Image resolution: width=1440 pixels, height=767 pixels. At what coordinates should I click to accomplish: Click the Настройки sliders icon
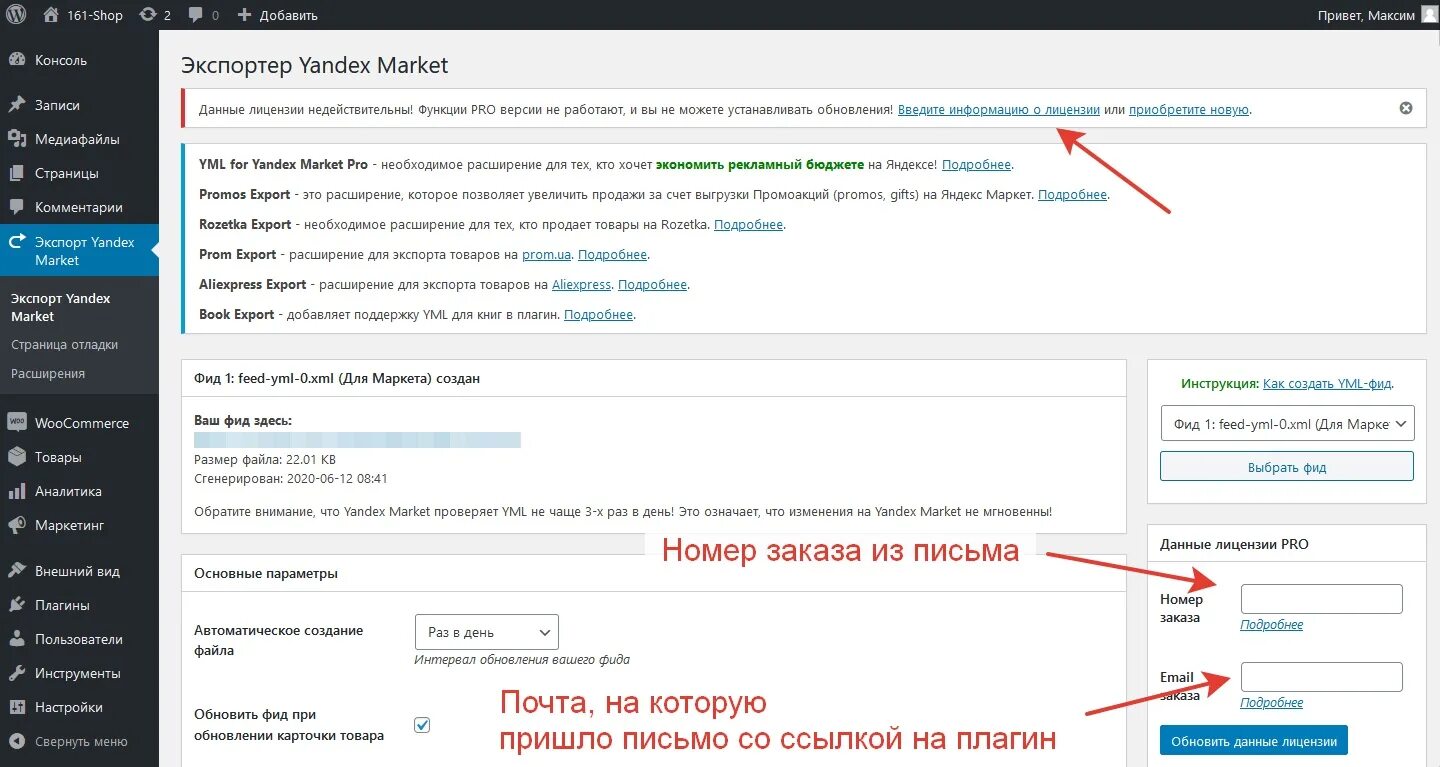(x=17, y=707)
